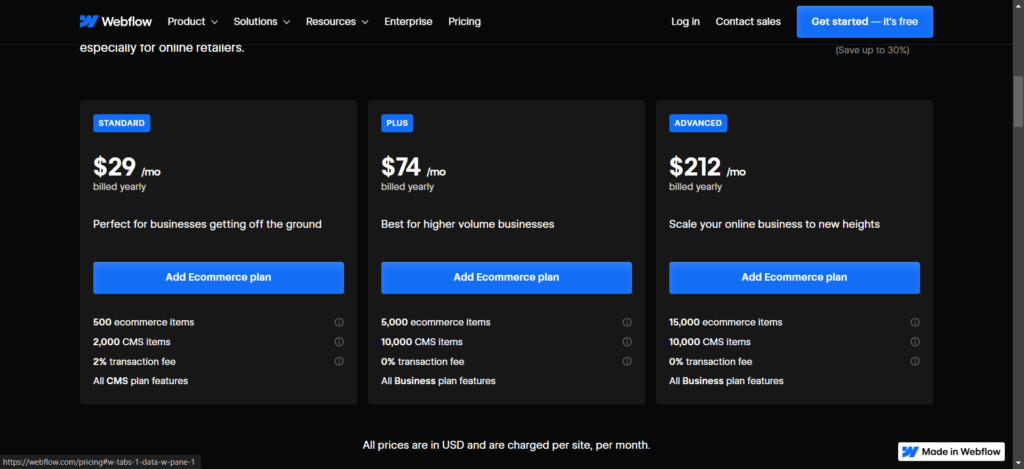
Task: Open info icon for 500 ecommerce items
Action: [339, 322]
